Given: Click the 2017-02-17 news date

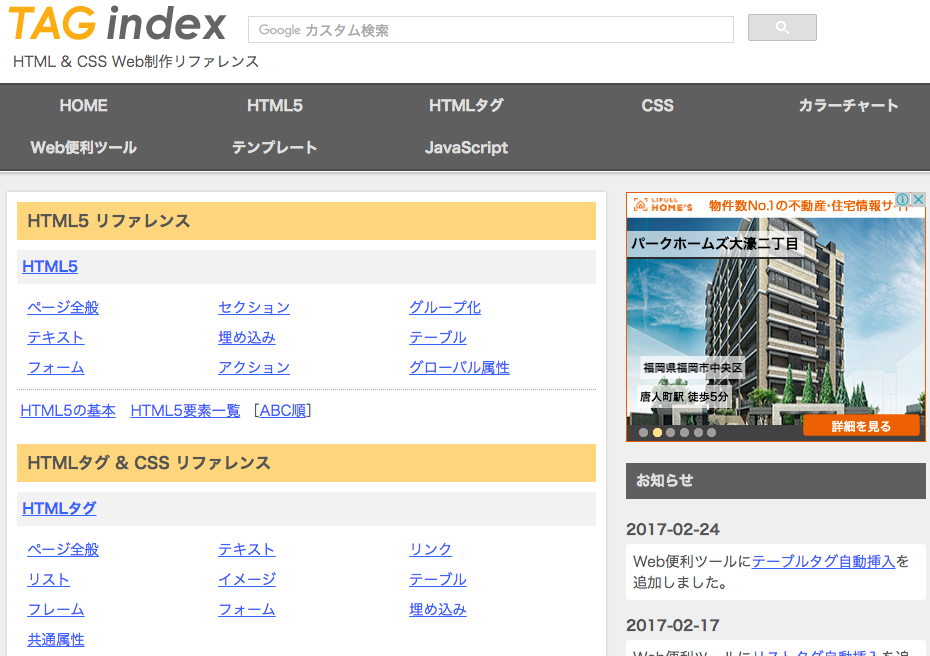Looking at the screenshot, I should click(673, 625).
